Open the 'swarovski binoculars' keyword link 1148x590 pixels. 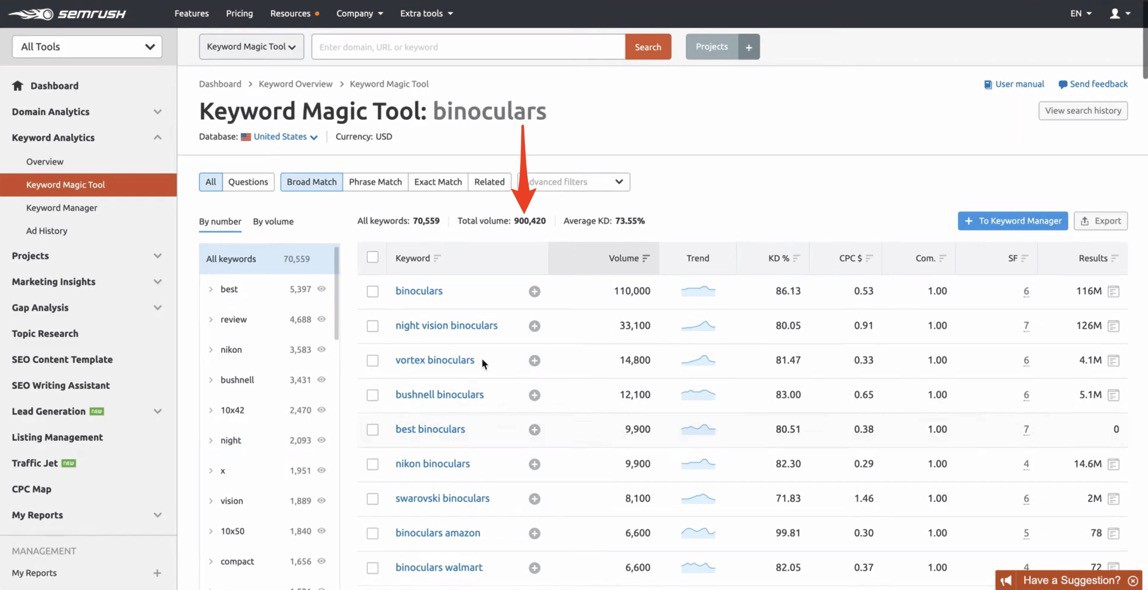pos(442,498)
